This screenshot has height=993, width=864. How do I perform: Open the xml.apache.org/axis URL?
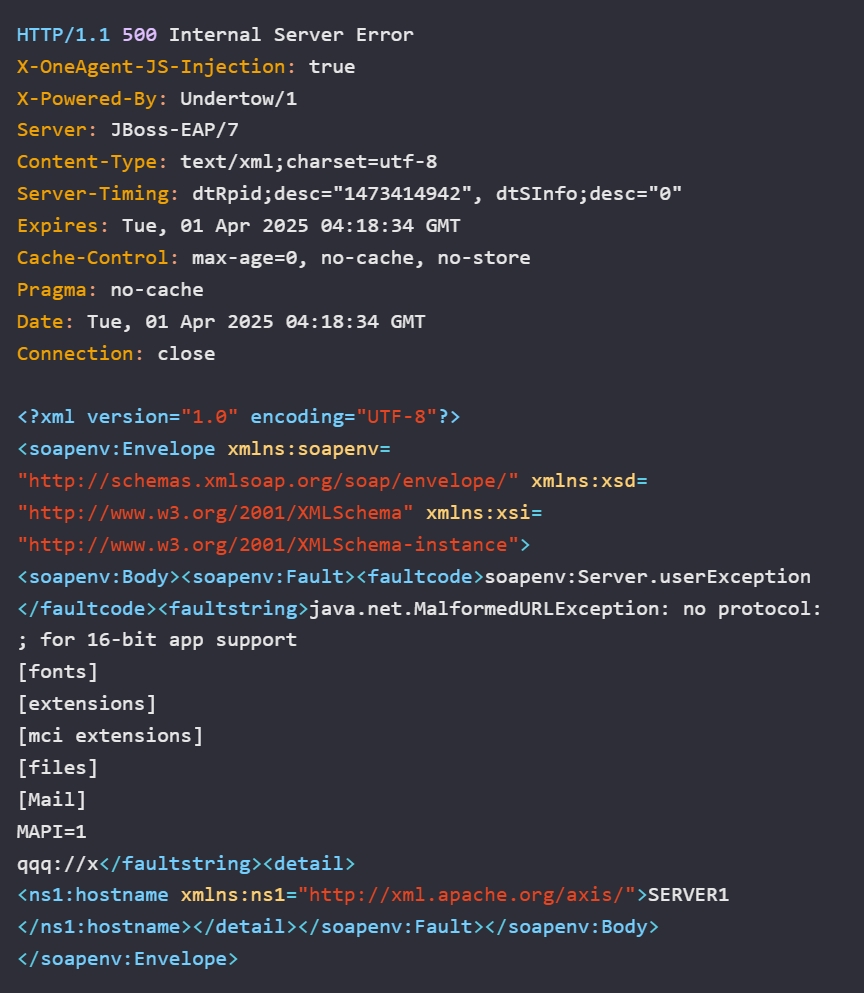coord(467,895)
